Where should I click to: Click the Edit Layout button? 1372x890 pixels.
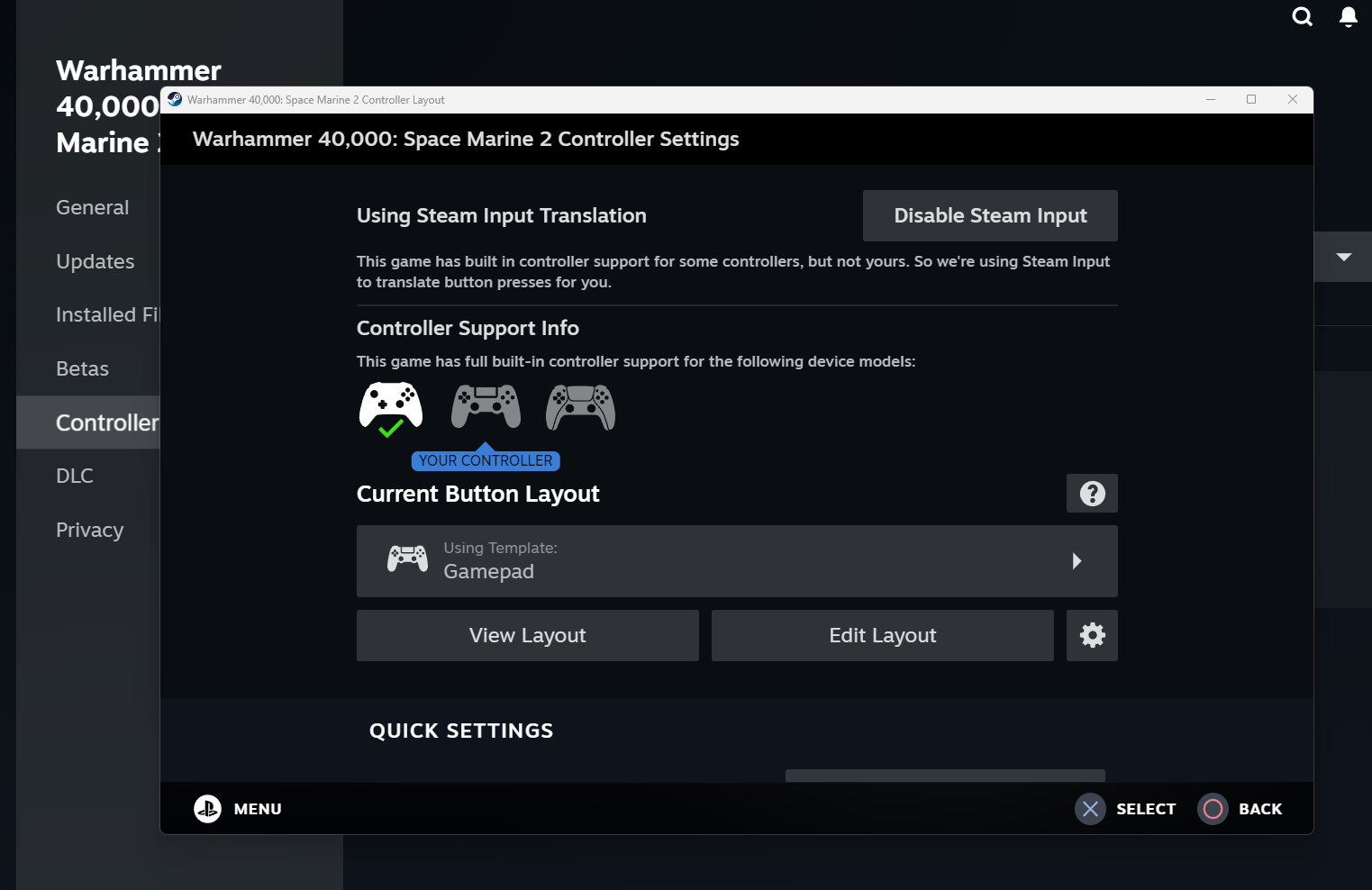point(883,636)
